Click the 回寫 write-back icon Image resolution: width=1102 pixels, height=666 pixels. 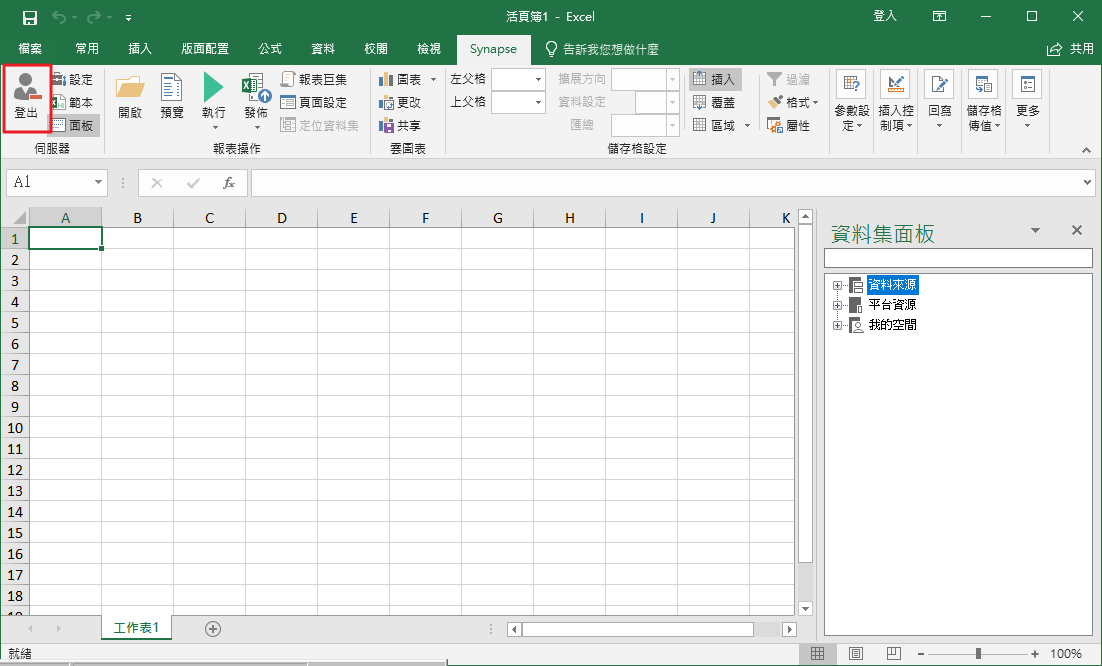(x=939, y=100)
